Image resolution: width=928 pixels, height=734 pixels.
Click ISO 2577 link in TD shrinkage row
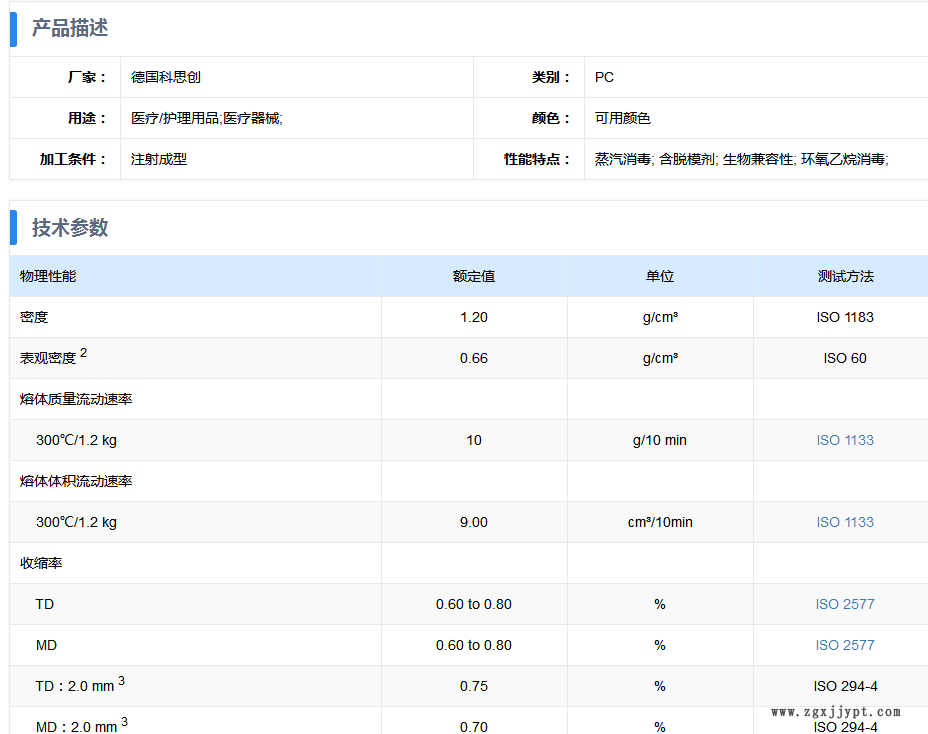(844, 604)
